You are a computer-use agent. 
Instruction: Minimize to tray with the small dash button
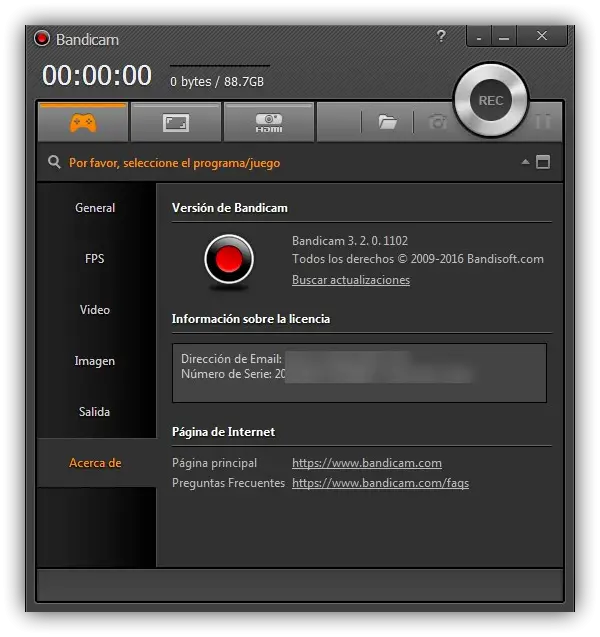479,36
